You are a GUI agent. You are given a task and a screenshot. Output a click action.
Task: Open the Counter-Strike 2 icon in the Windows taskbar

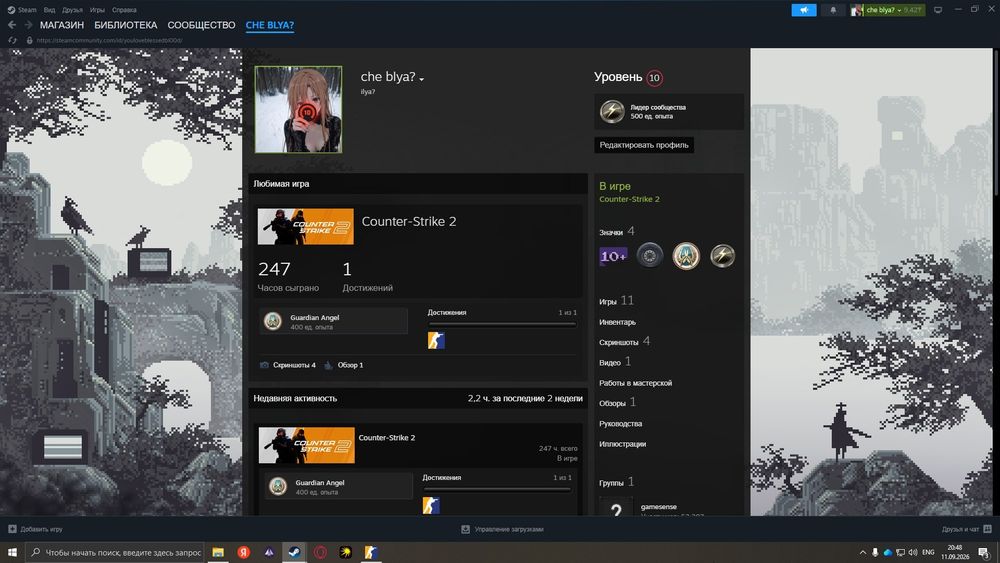[371, 552]
